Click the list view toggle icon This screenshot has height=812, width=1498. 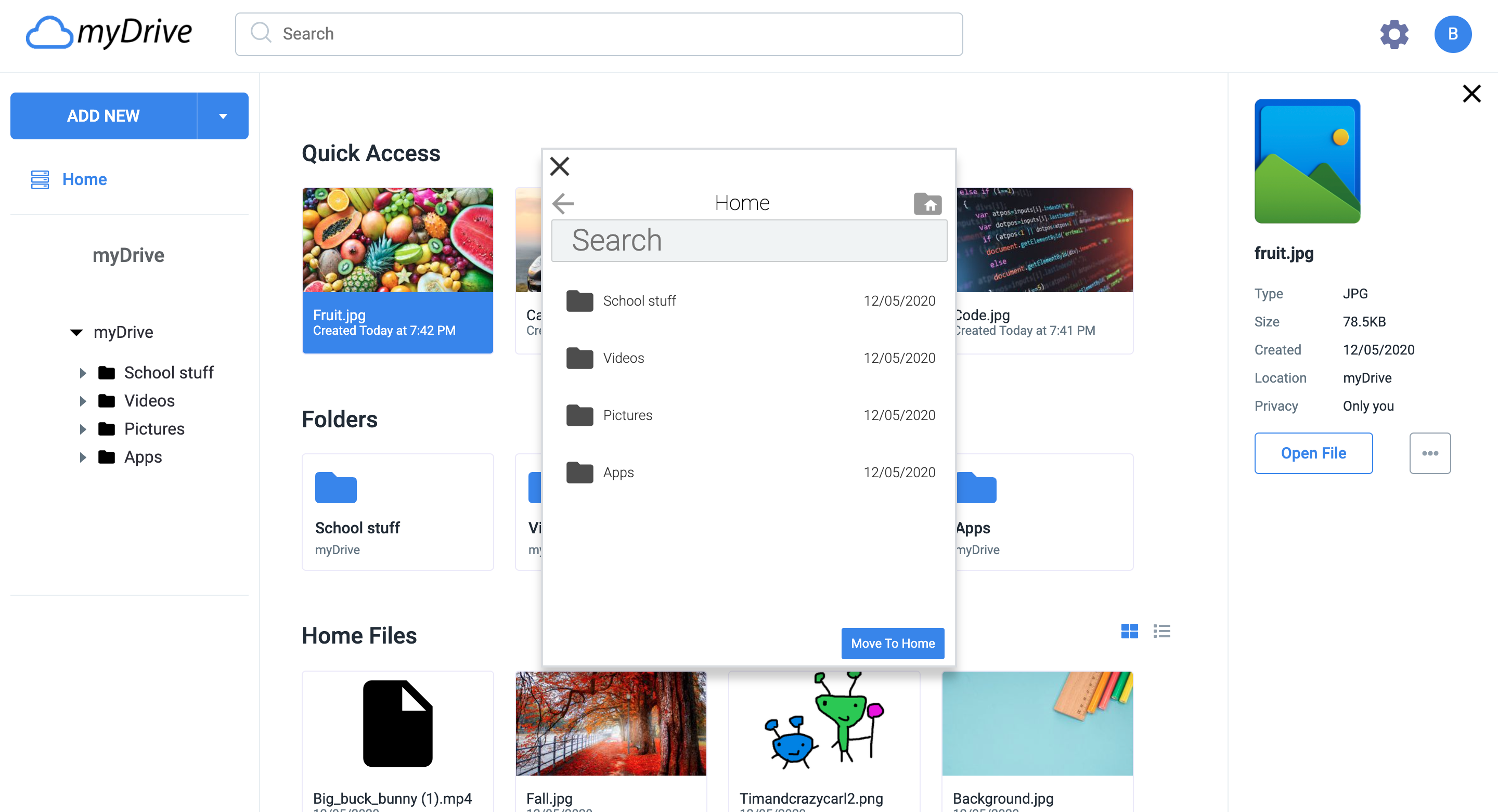(x=1162, y=630)
